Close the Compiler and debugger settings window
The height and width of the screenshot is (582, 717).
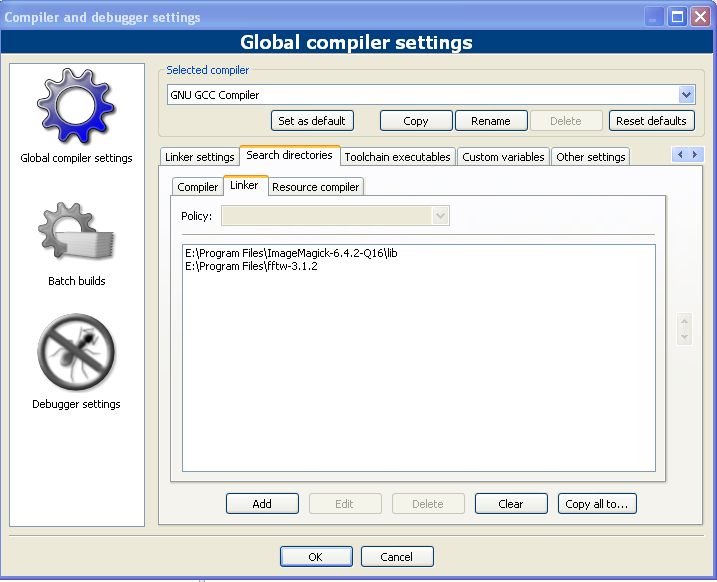pos(700,17)
